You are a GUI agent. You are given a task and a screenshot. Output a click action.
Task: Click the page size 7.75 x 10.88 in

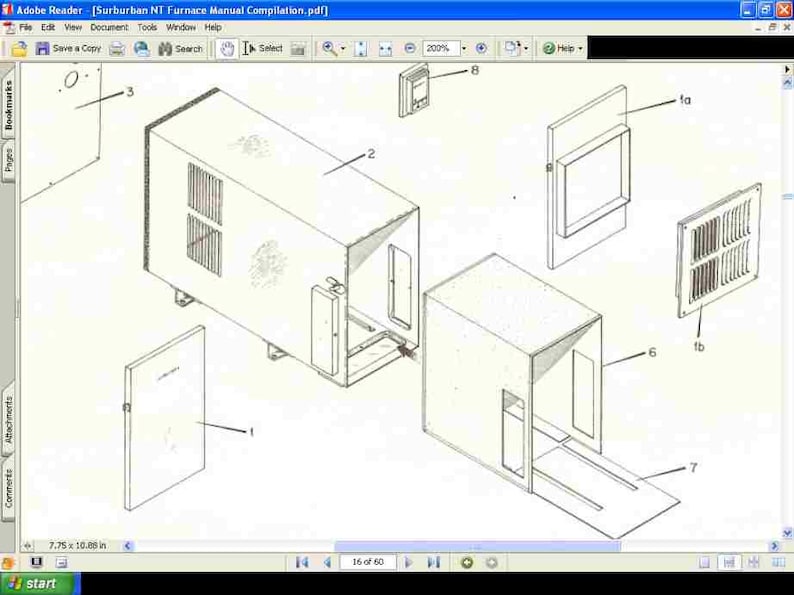[x=77, y=545]
